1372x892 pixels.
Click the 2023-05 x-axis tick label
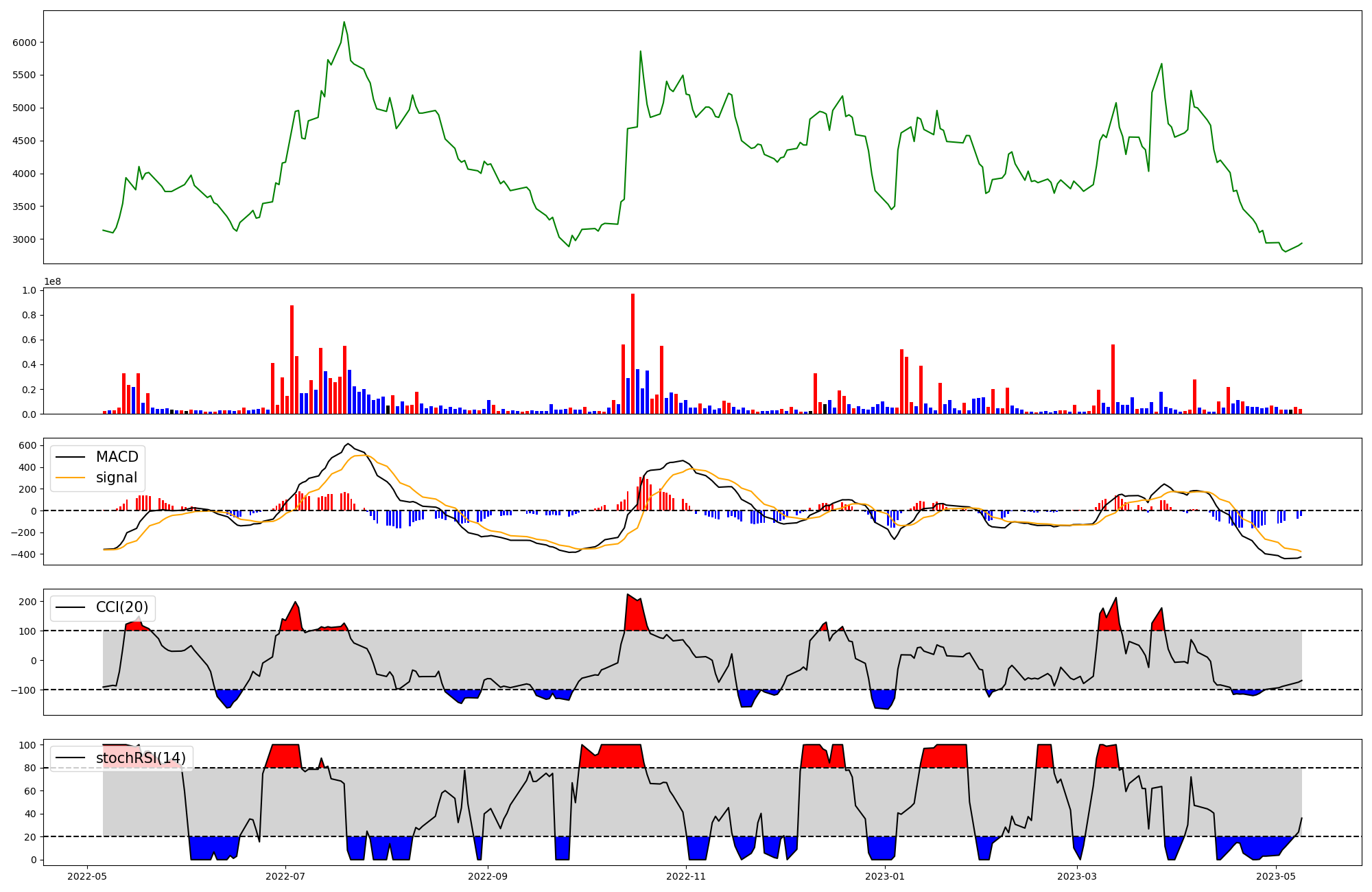tap(1276, 876)
